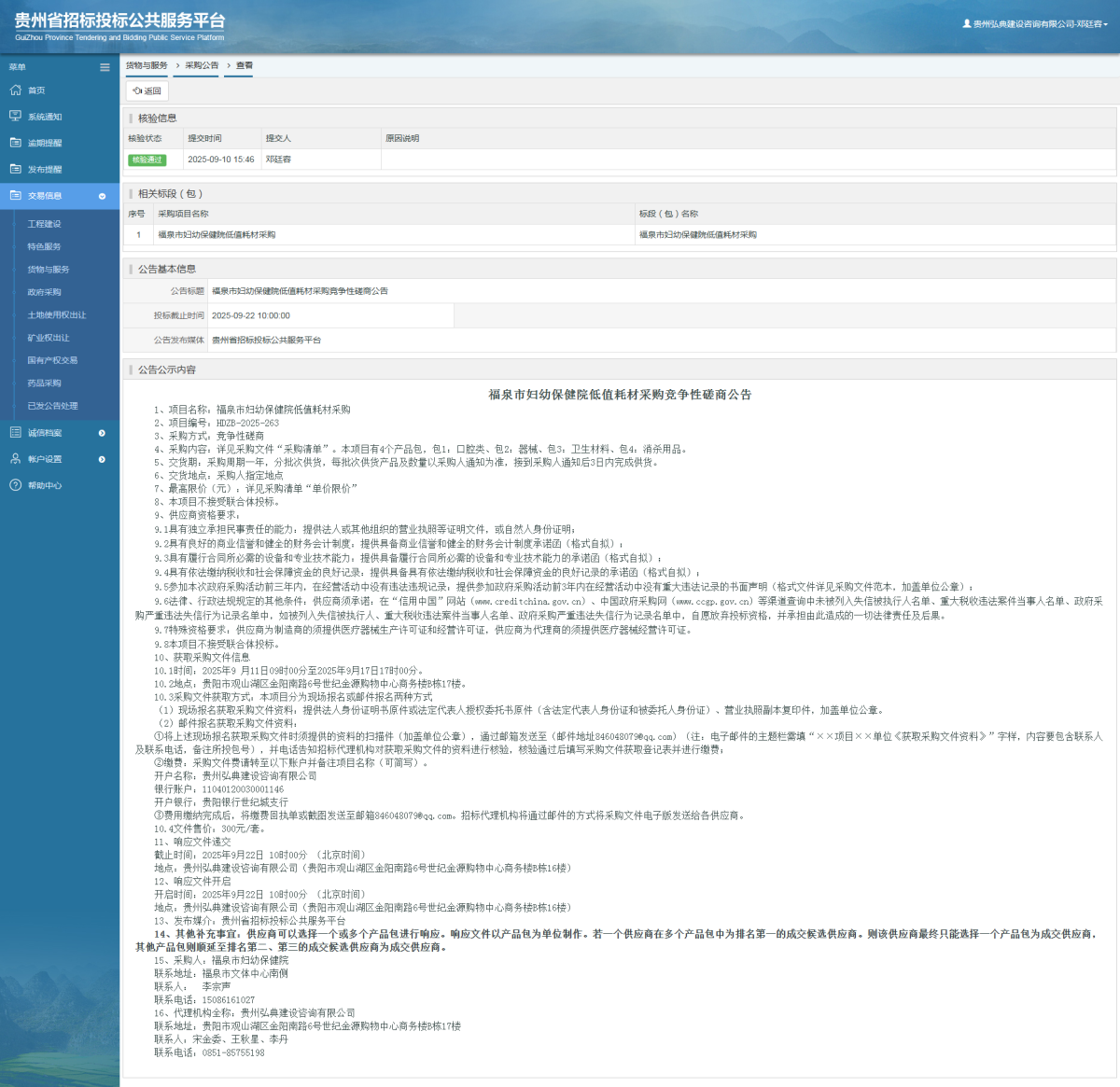Image resolution: width=1120 pixels, height=1087 pixels.
Task: Expand the 帐户设置 submenu arrow
Action: (102, 459)
